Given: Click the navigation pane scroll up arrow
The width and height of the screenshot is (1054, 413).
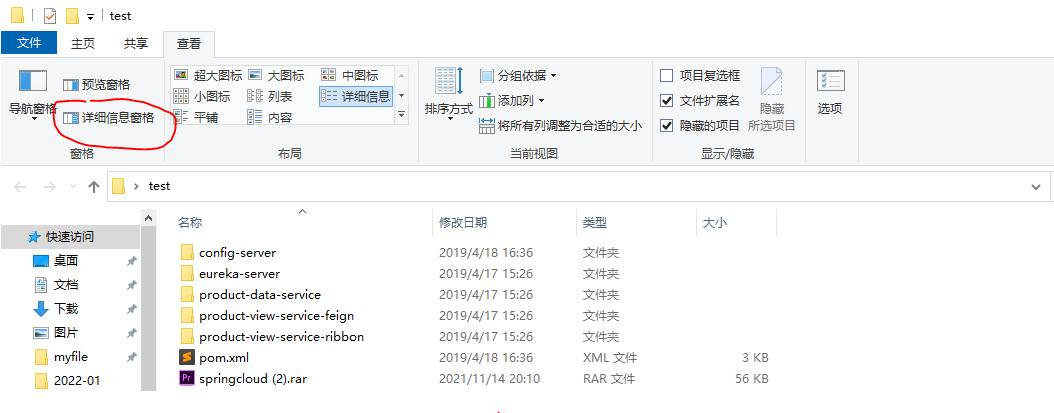Looking at the screenshot, I should 149,217.
